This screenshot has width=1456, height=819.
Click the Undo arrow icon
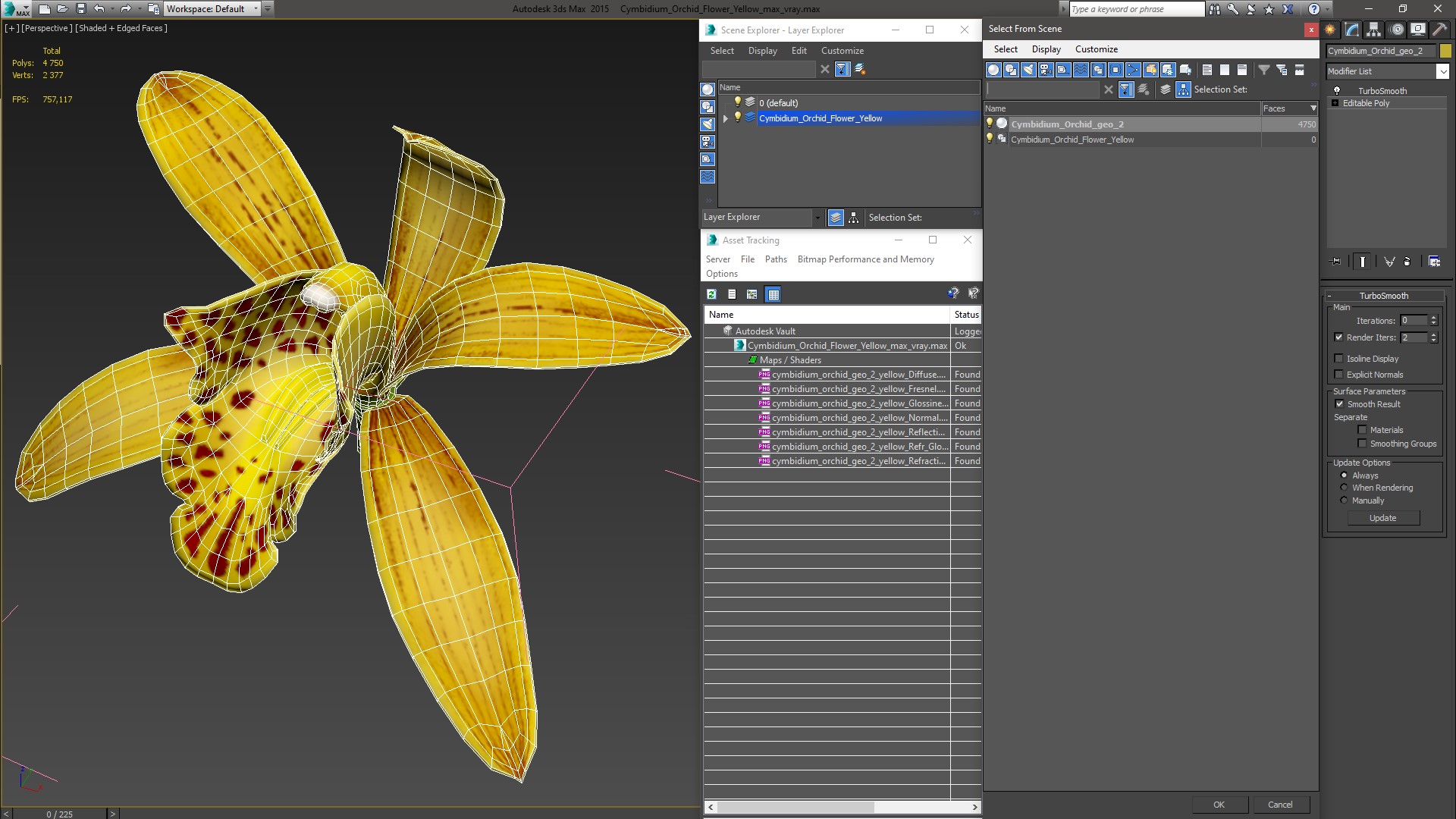click(99, 9)
